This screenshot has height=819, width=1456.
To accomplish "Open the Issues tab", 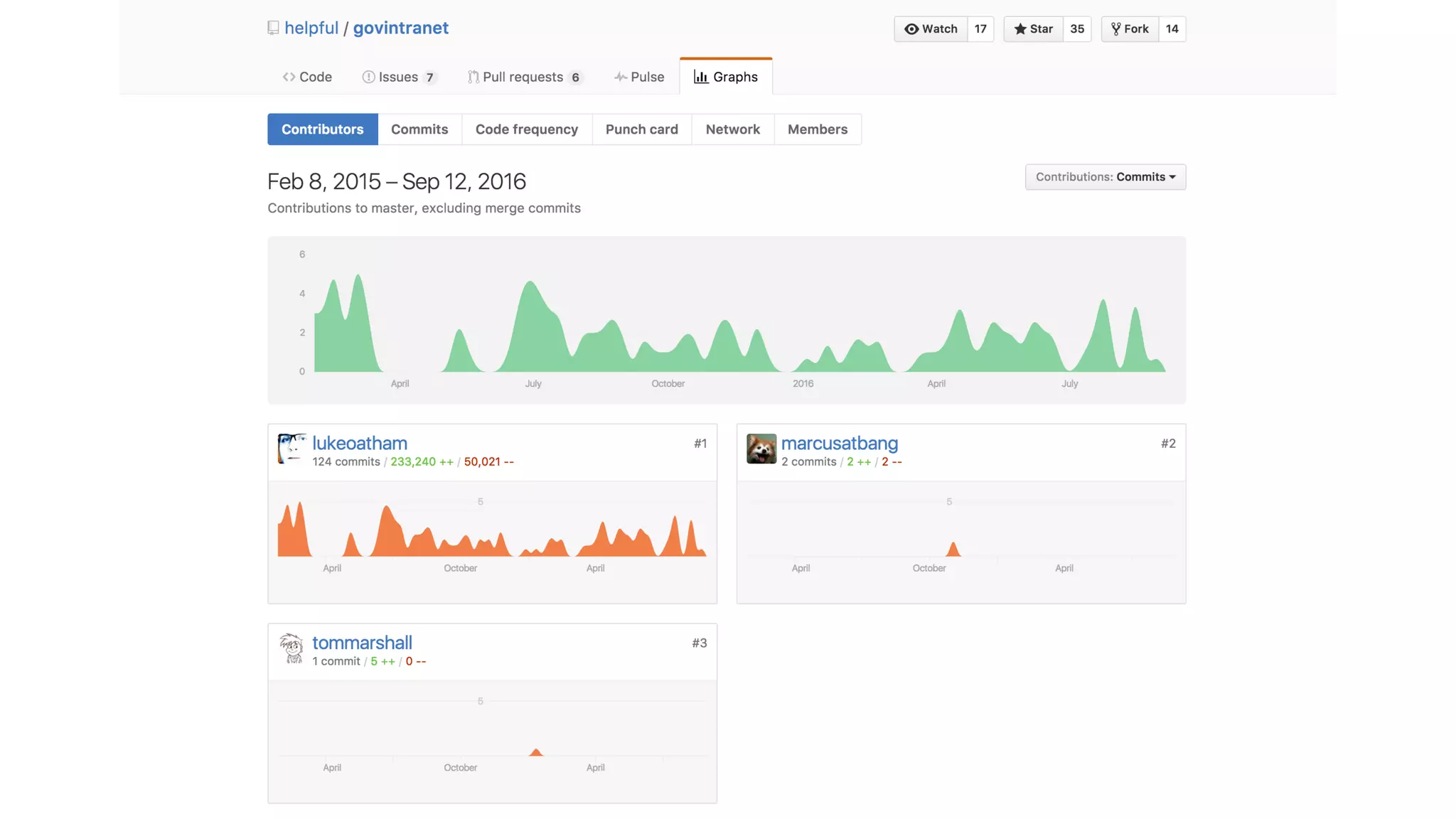I will pyautogui.click(x=398, y=77).
